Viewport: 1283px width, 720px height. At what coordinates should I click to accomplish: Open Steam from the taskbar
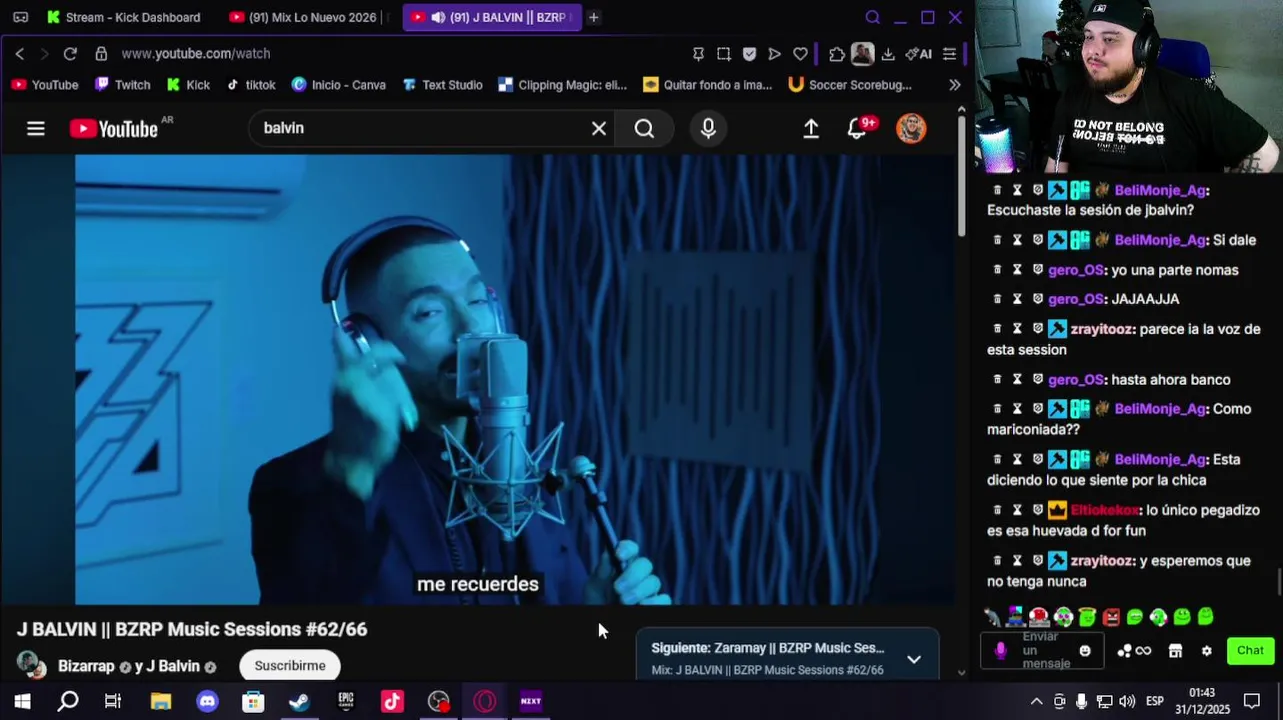[x=299, y=701]
